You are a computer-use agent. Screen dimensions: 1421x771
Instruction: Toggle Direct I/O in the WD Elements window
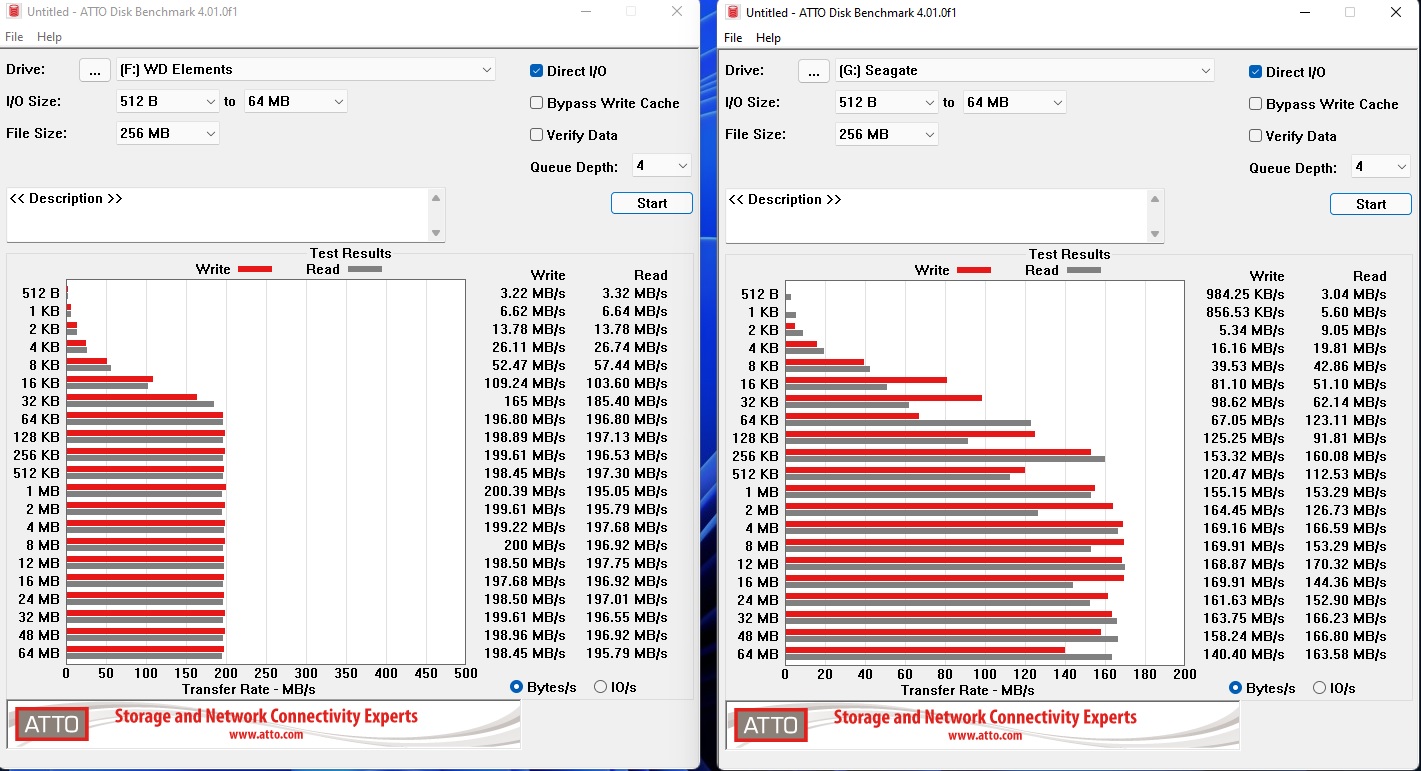pos(537,71)
